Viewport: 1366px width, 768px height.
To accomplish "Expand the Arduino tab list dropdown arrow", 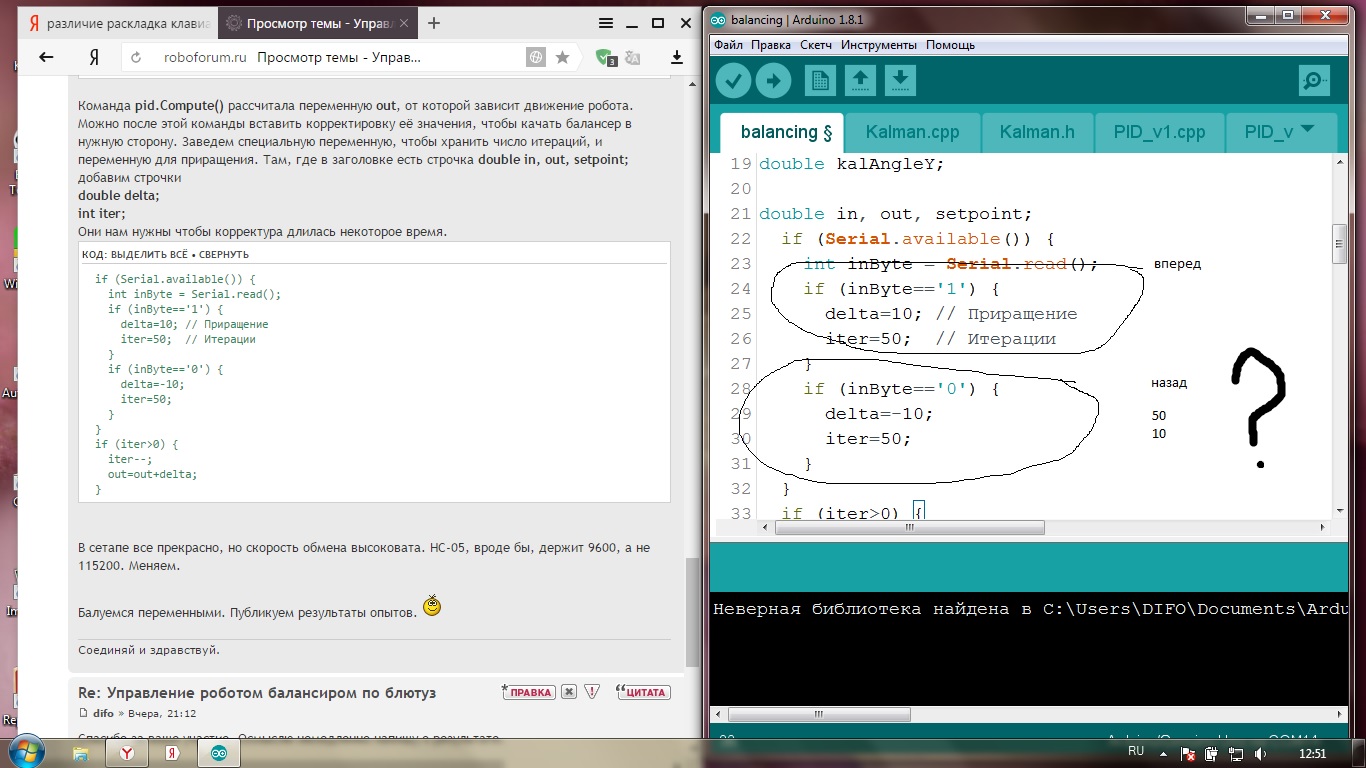I will coord(1306,129).
